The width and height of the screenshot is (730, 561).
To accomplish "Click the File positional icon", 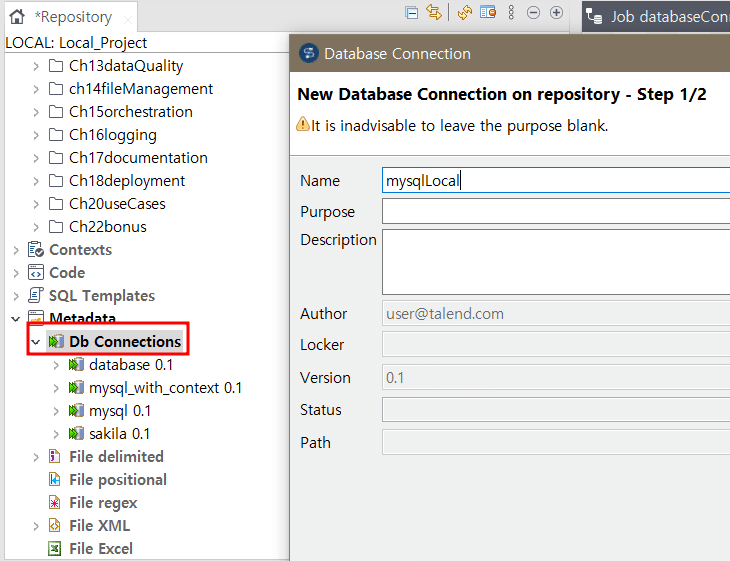I will coord(54,480).
